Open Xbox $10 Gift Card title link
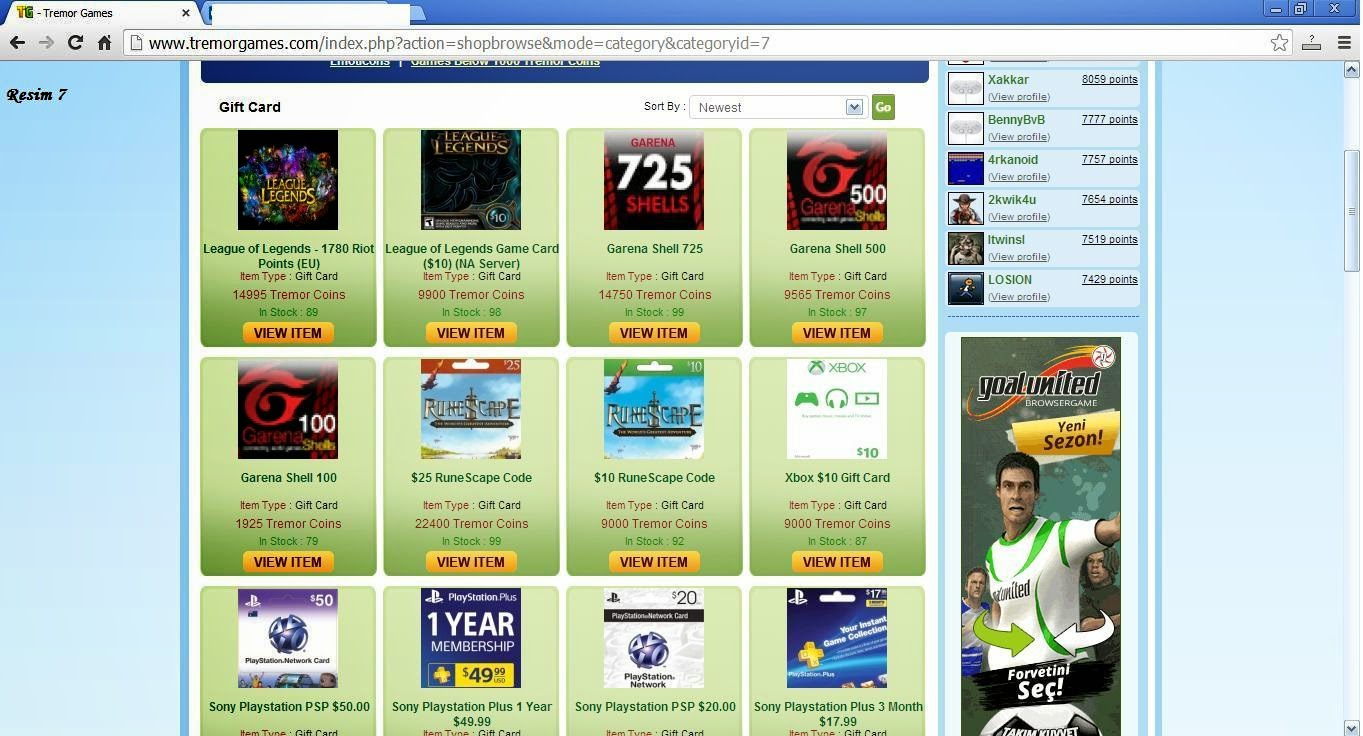Image resolution: width=1363 pixels, height=736 pixels. coord(838,478)
